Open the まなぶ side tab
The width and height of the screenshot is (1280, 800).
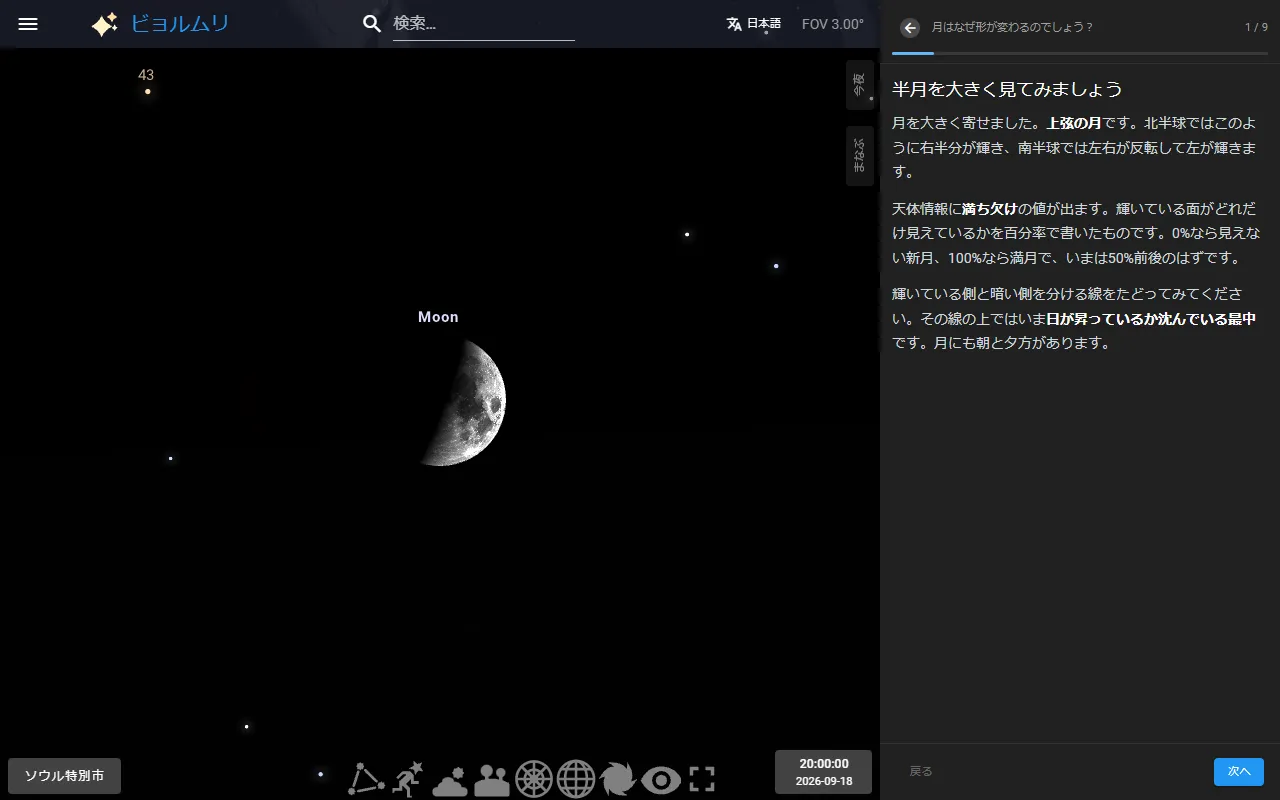(859, 156)
